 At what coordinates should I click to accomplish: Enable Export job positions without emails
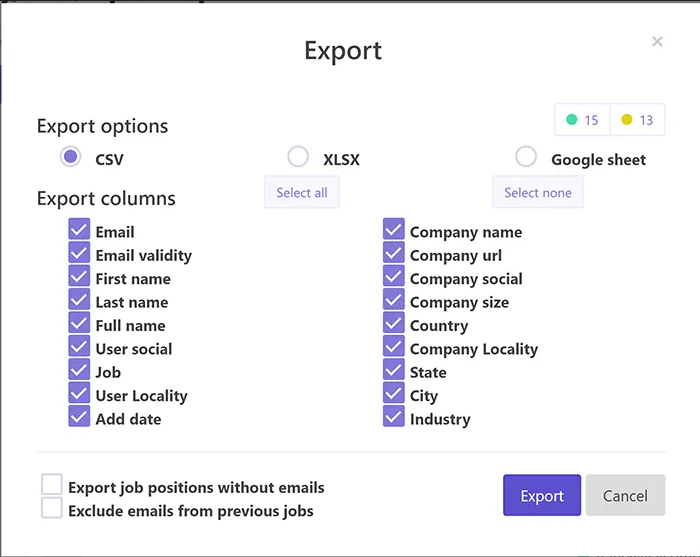tap(52, 485)
